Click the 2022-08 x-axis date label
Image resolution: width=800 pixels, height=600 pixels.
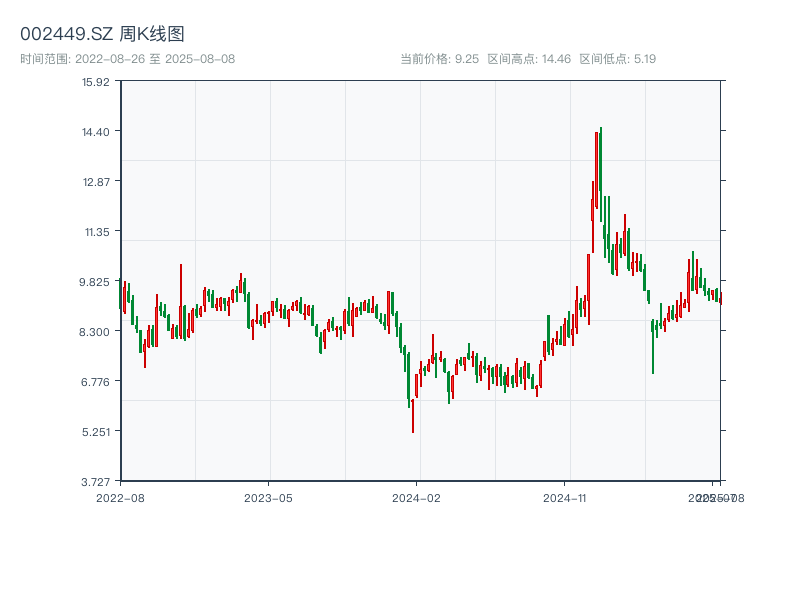(120, 497)
